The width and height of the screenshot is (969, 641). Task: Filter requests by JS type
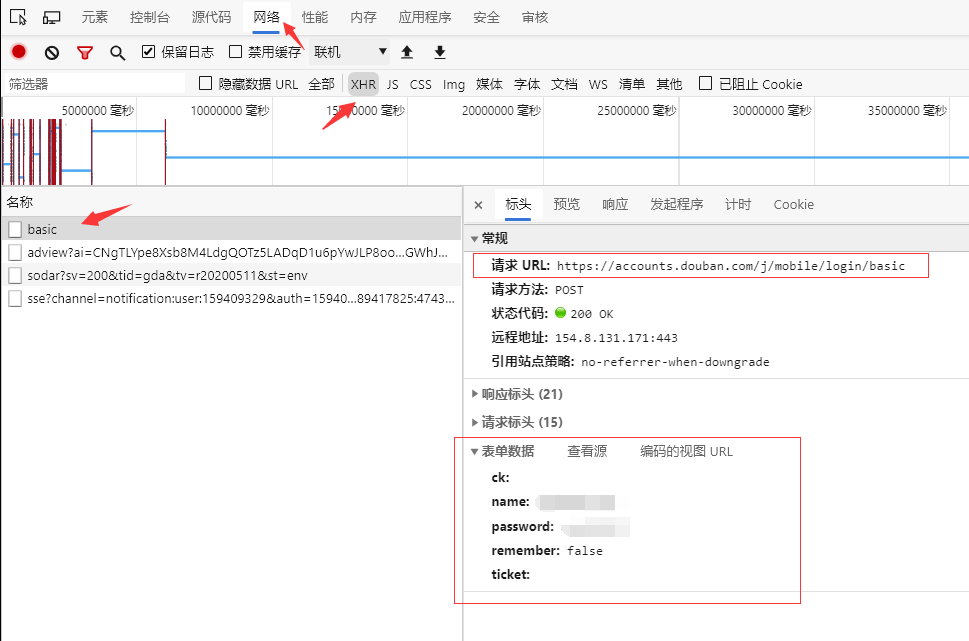tap(392, 84)
